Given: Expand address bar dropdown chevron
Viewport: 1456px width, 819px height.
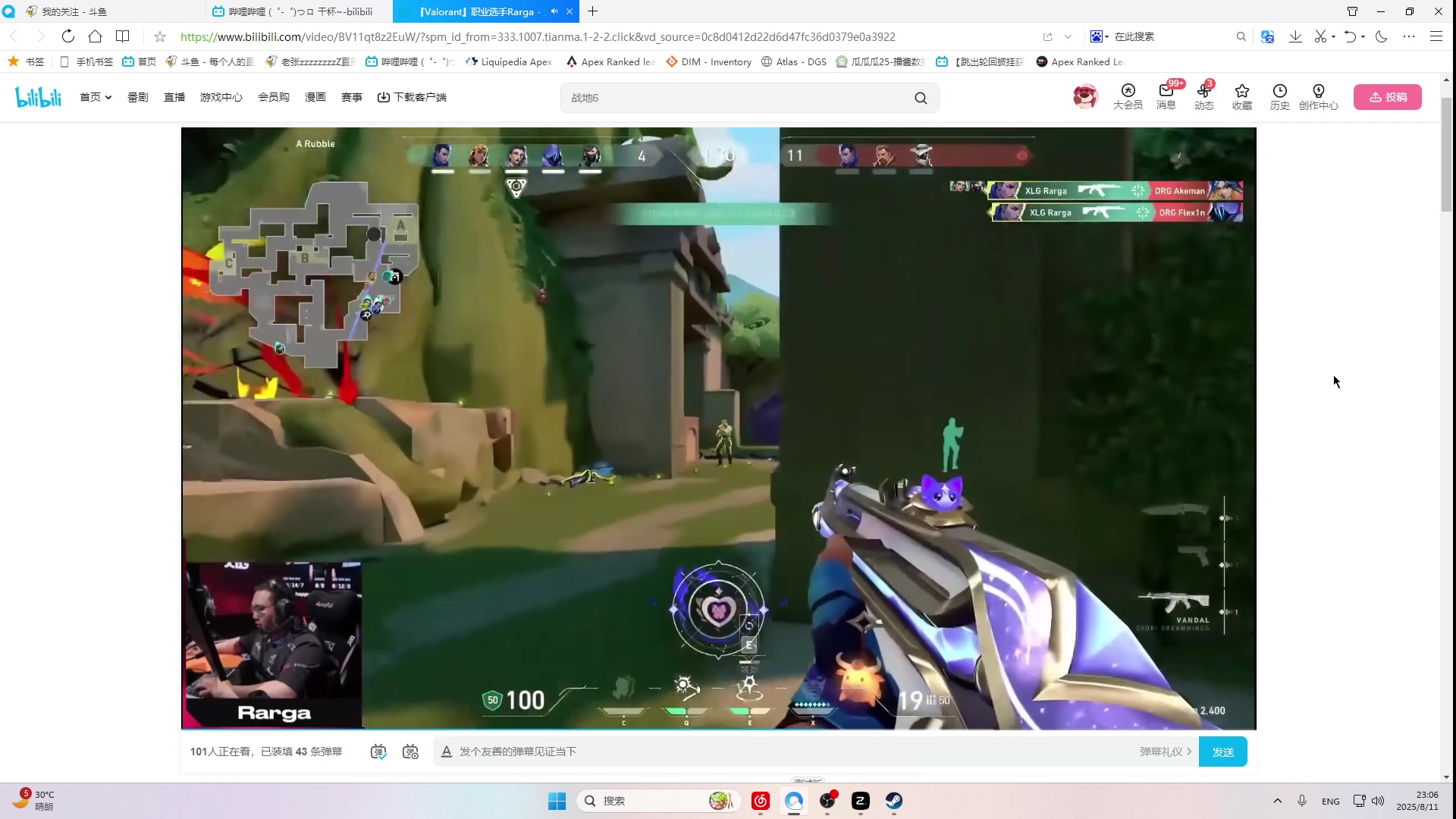Looking at the screenshot, I should [1068, 36].
